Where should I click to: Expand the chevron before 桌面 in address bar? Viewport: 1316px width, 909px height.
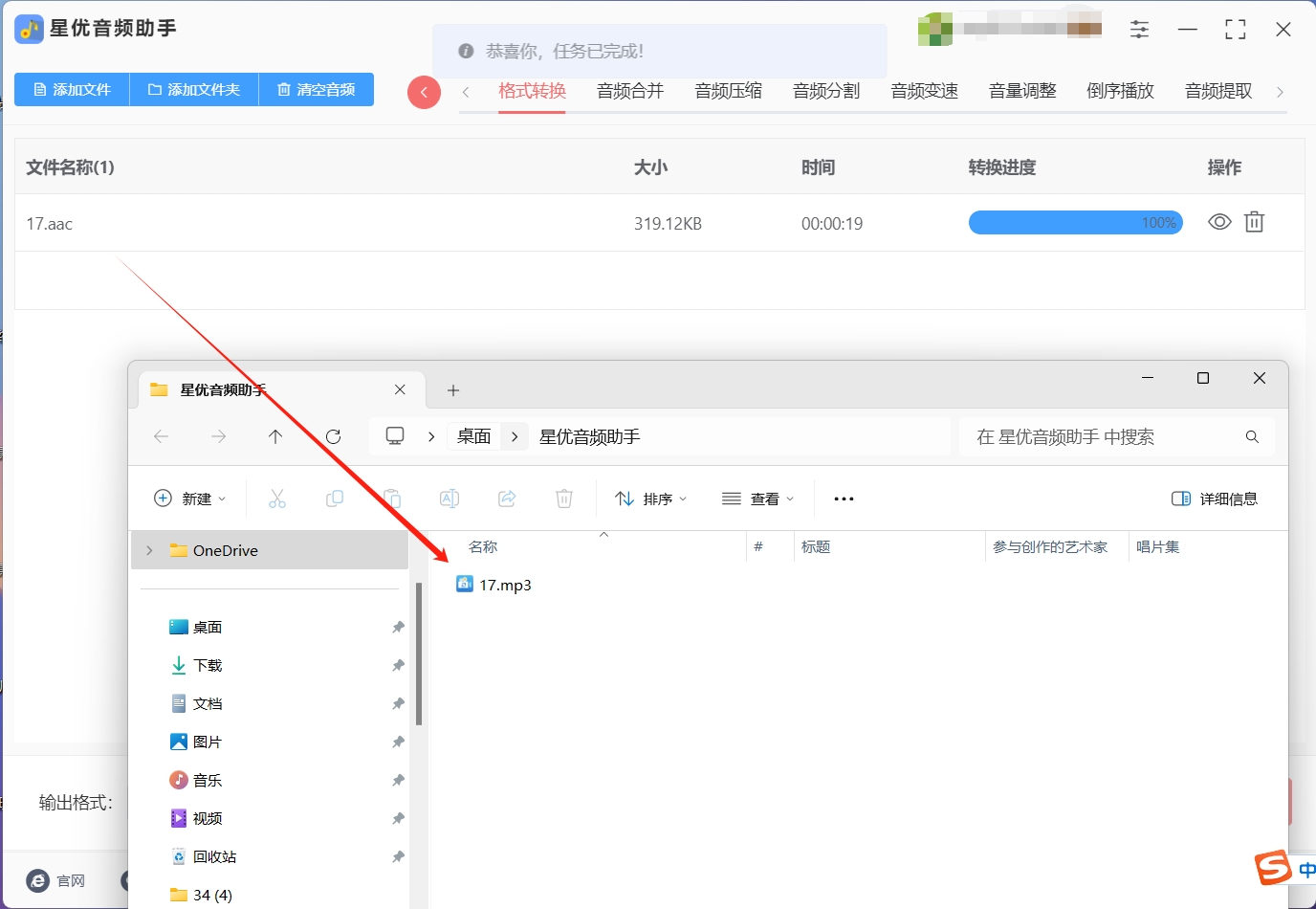pyautogui.click(x=431, y=436)
